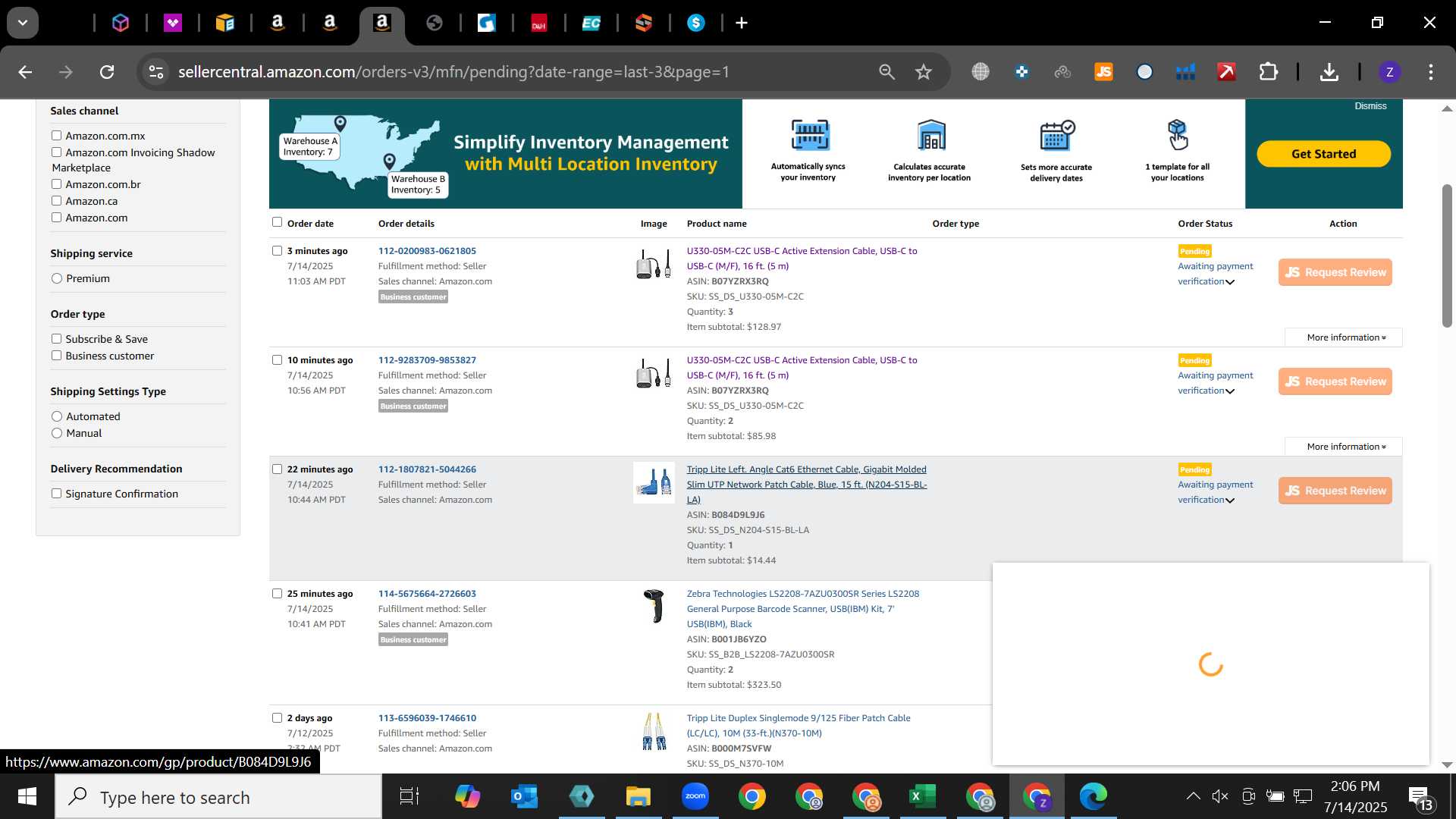Open site information icon in address bar
The image size is (1456, 819).
[156, 72]
